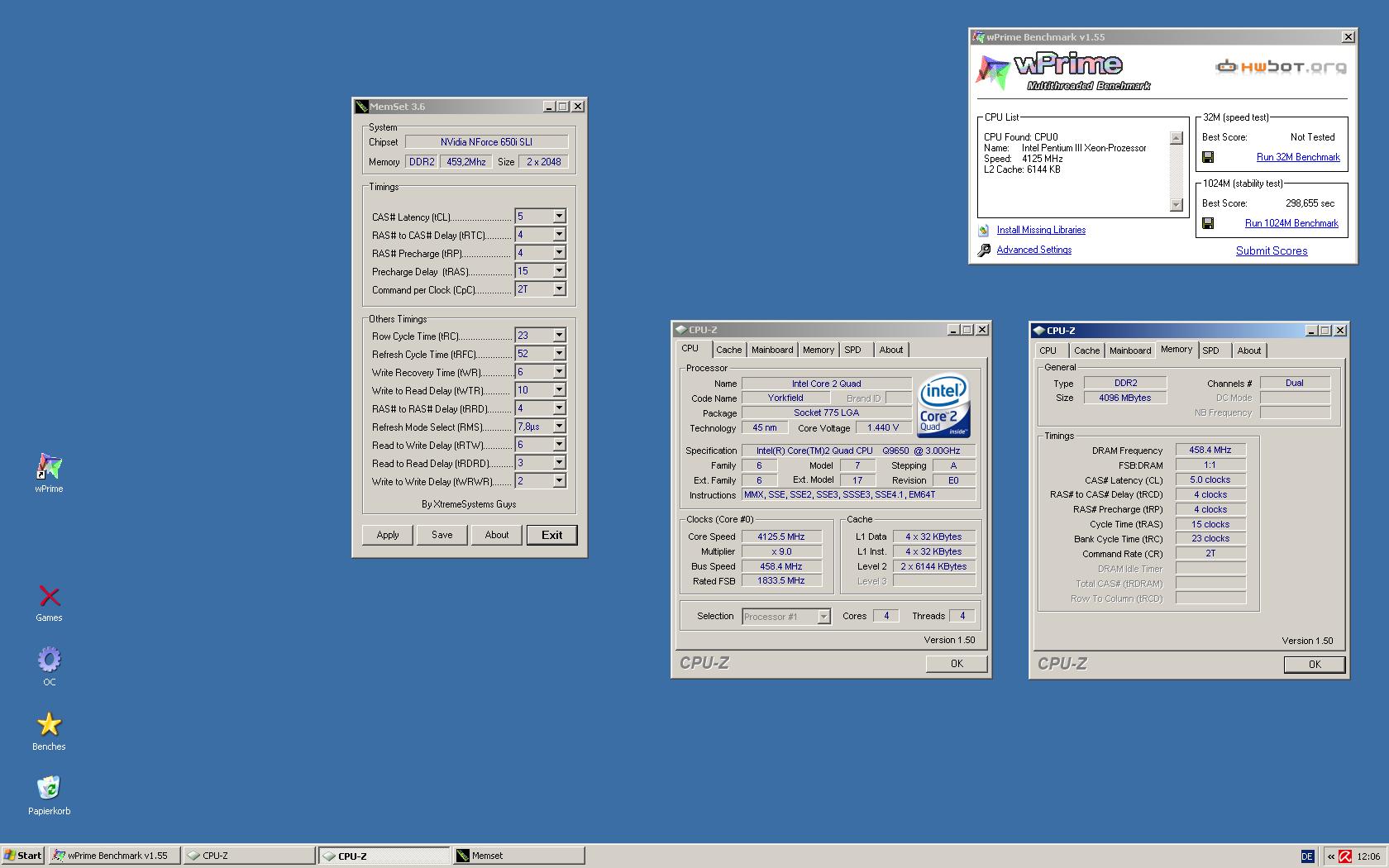The width and height of the screenshot is (1389, 868).
Task: Click the floppy icon beside Run 32M Benchmark
Action: pos(1208,157)
